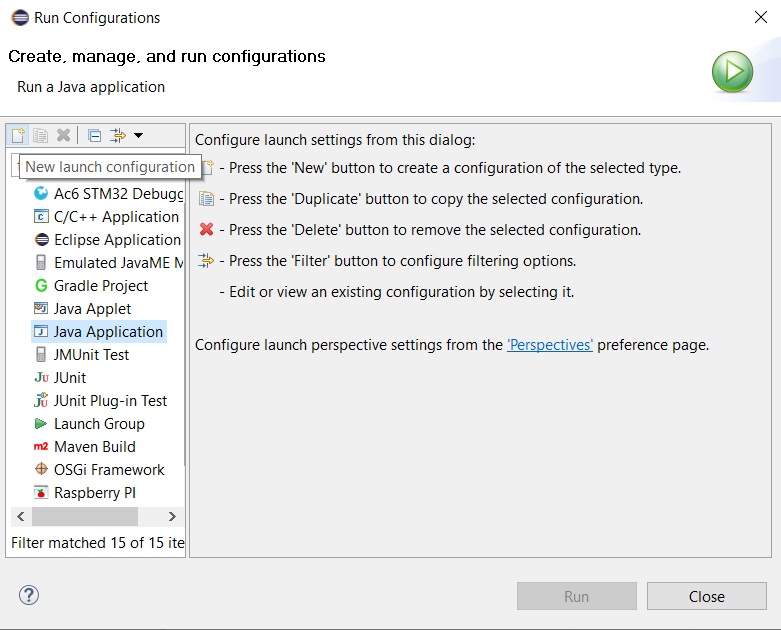Select Emulated JavaME configuration type

(x=109, y=262)
